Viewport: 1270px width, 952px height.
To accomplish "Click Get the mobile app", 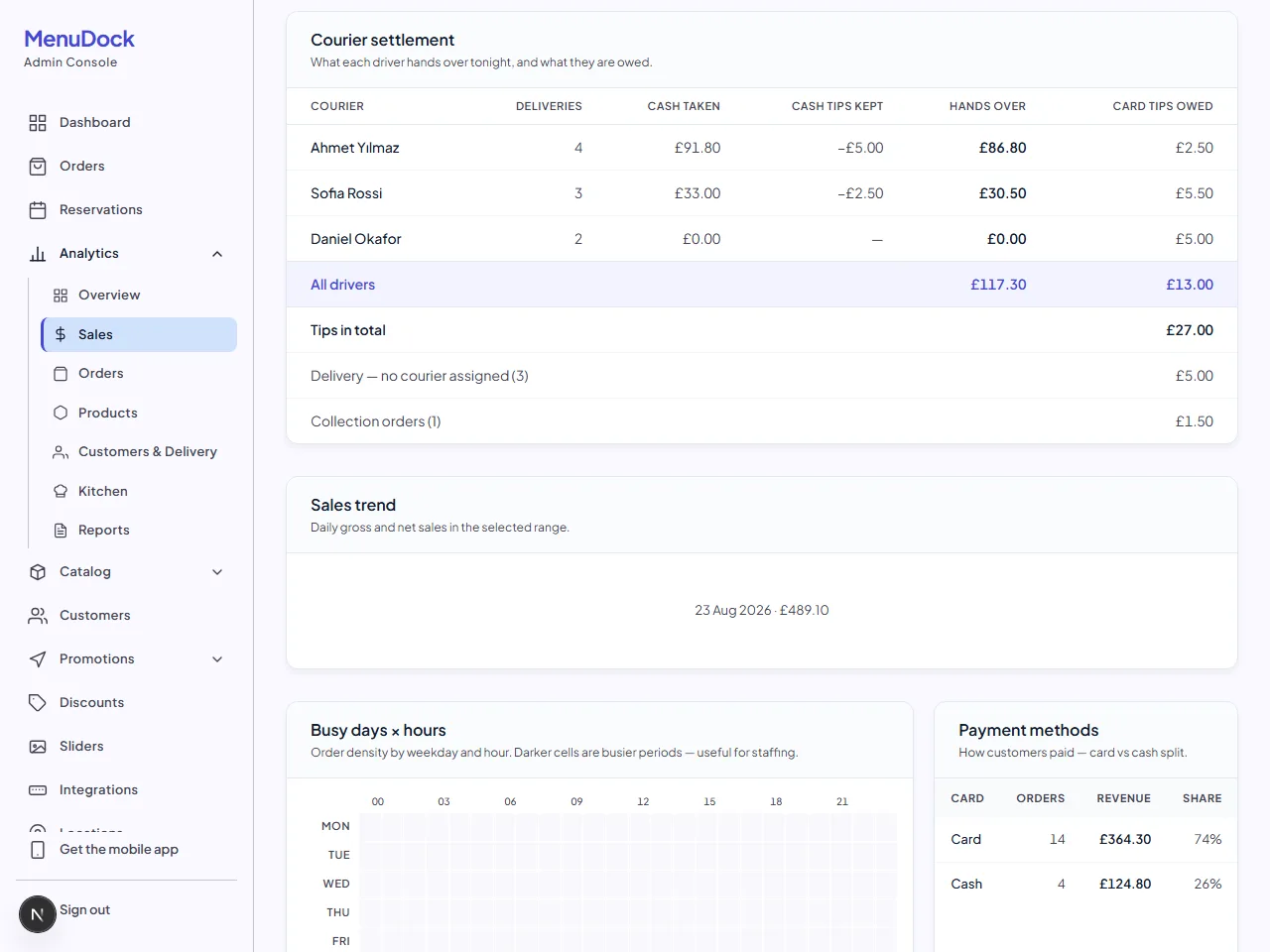I will [126, 850].
